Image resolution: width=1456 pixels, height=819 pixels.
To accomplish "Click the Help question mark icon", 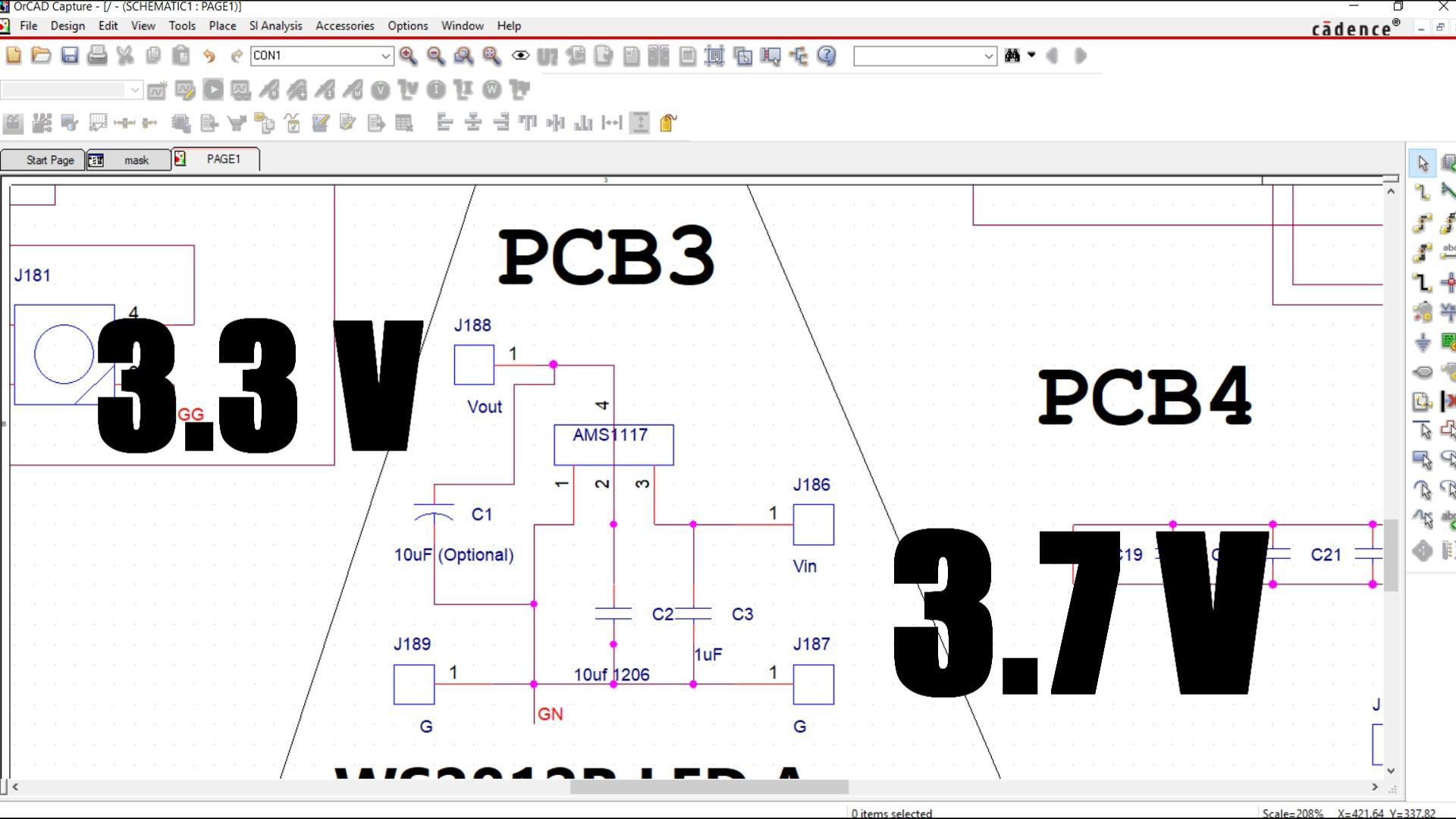I will 827,55.
